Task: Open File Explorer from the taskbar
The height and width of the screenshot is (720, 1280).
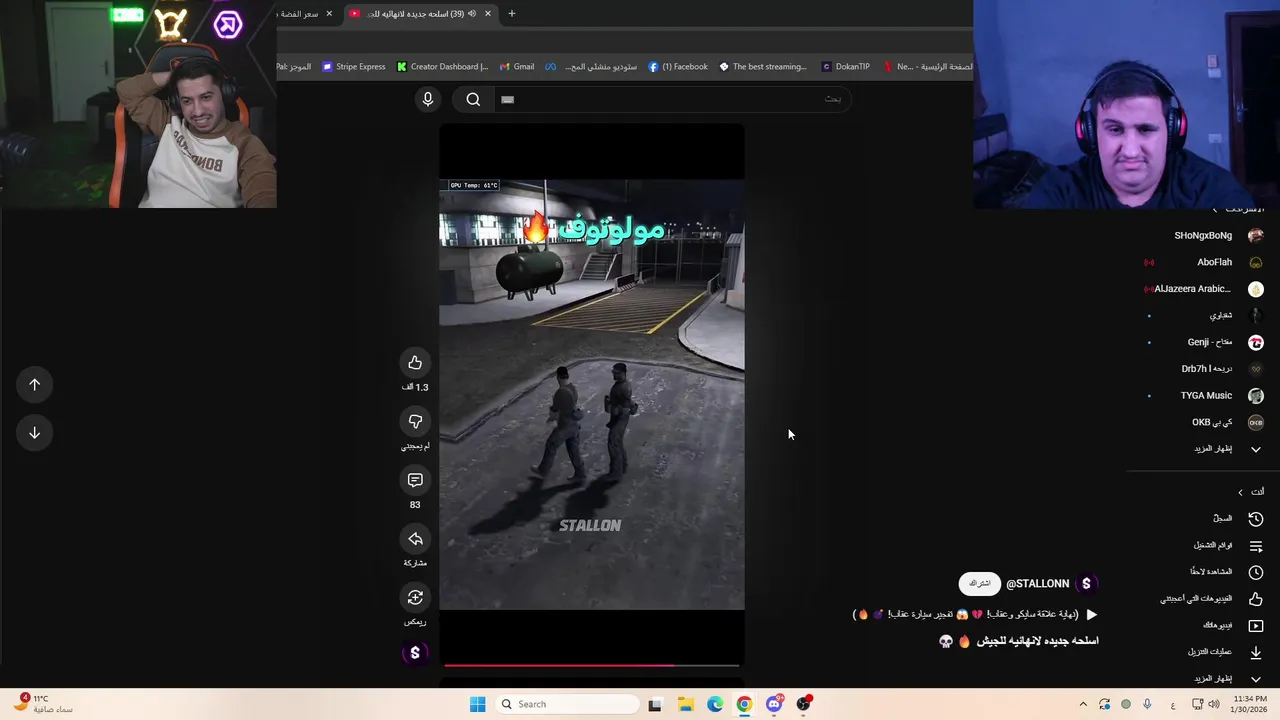Action: [x=686, y=704]
